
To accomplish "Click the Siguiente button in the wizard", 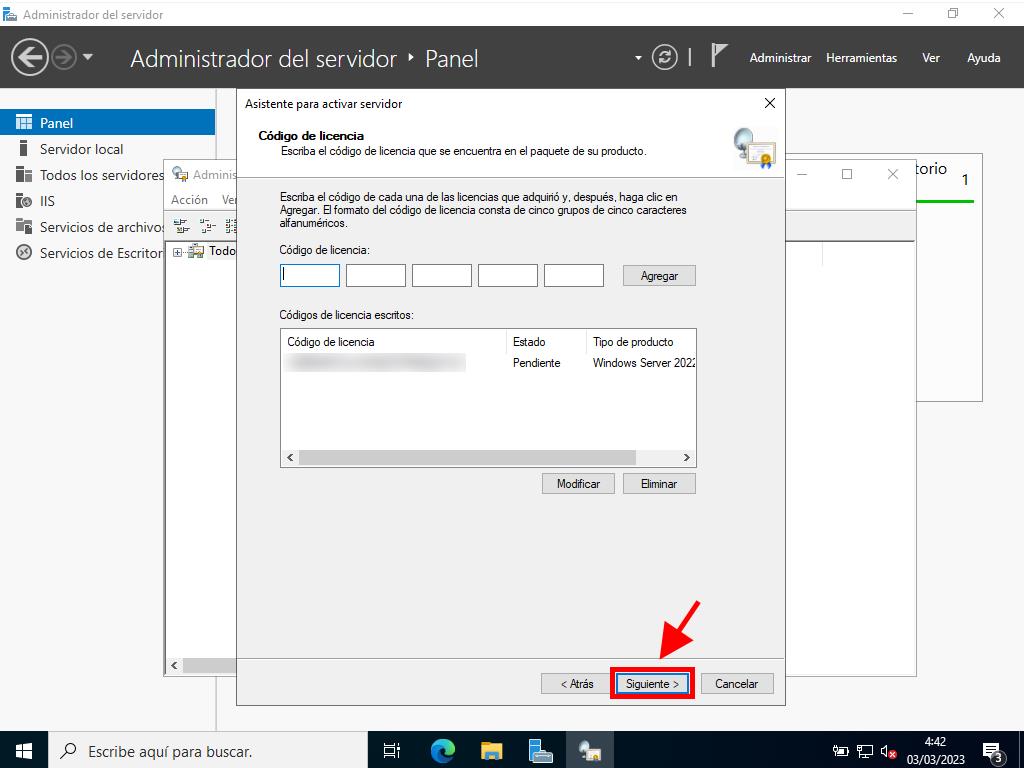I will (x=652, y=684).
